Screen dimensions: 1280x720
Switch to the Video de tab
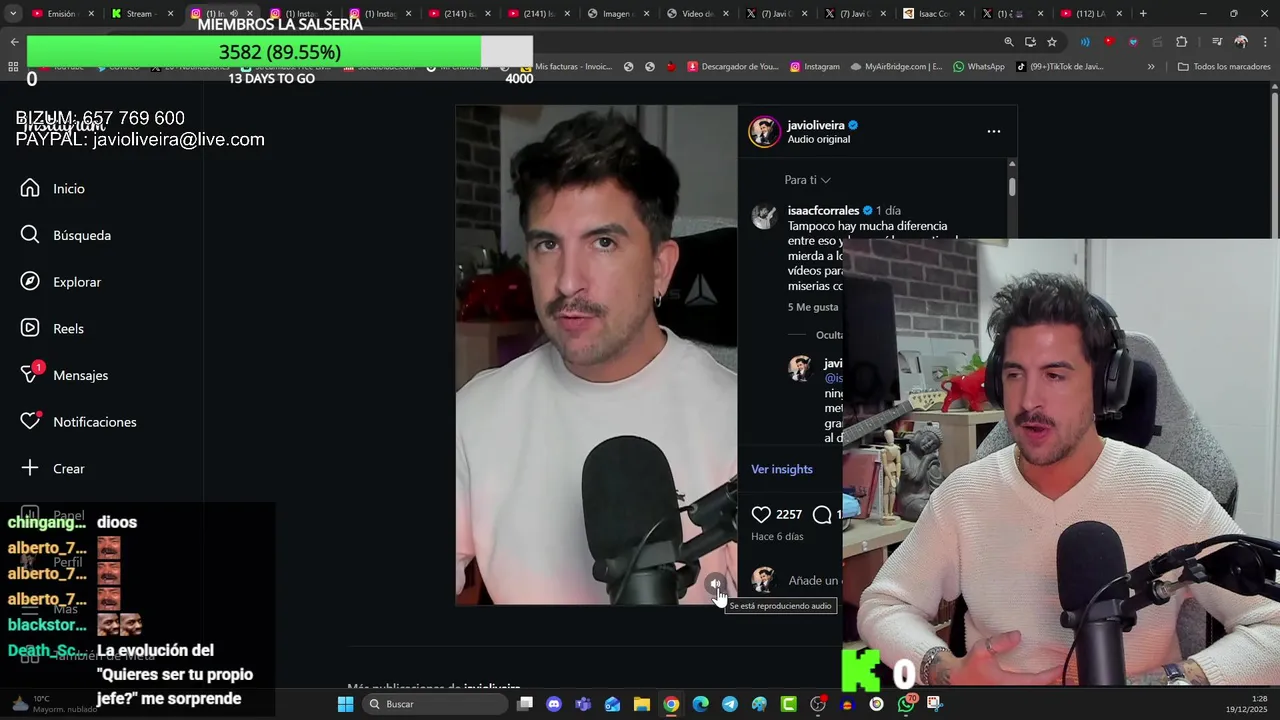click(698, 14)
